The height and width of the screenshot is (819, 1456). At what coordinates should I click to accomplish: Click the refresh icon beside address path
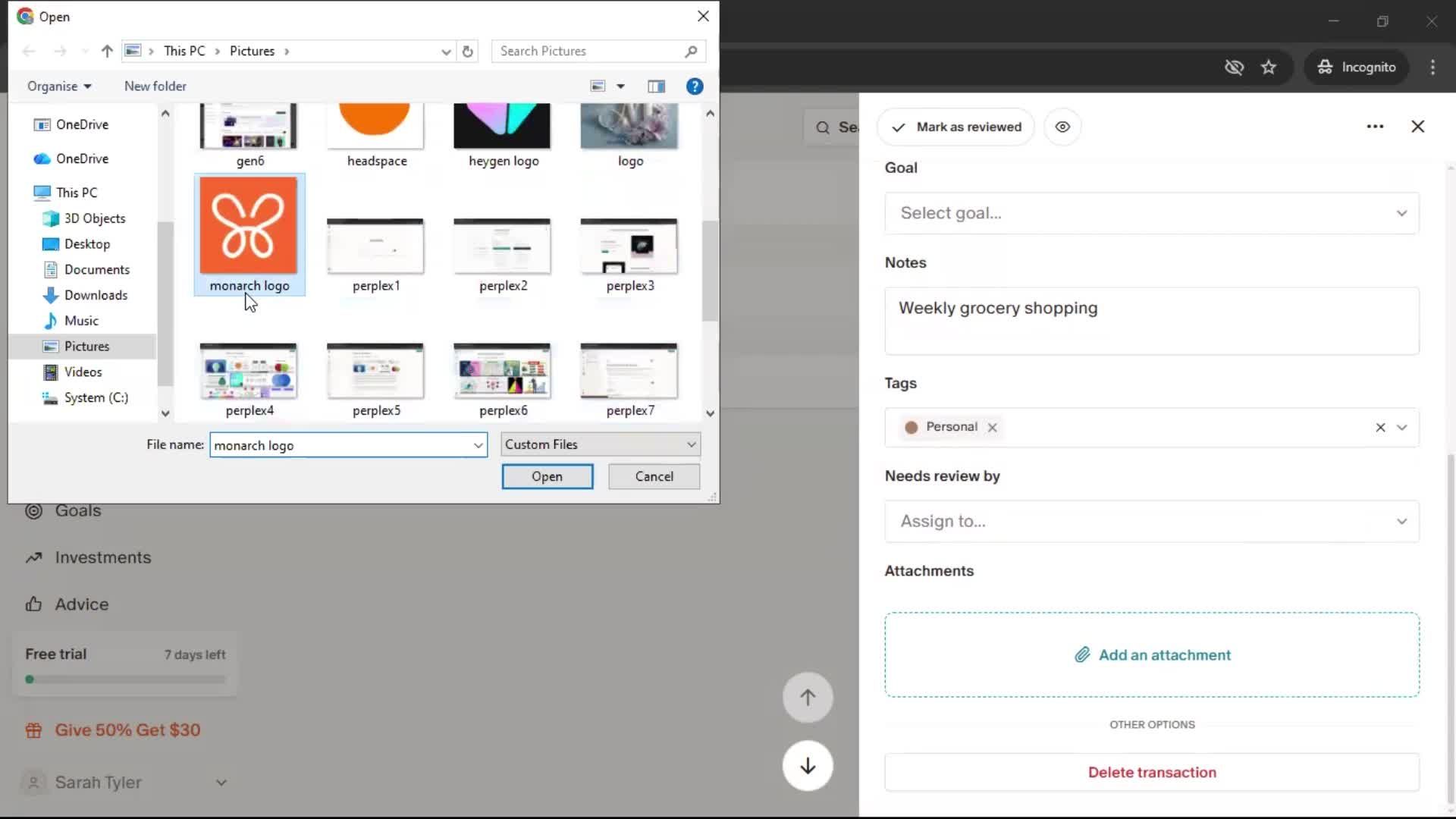[x=468, y=52]
